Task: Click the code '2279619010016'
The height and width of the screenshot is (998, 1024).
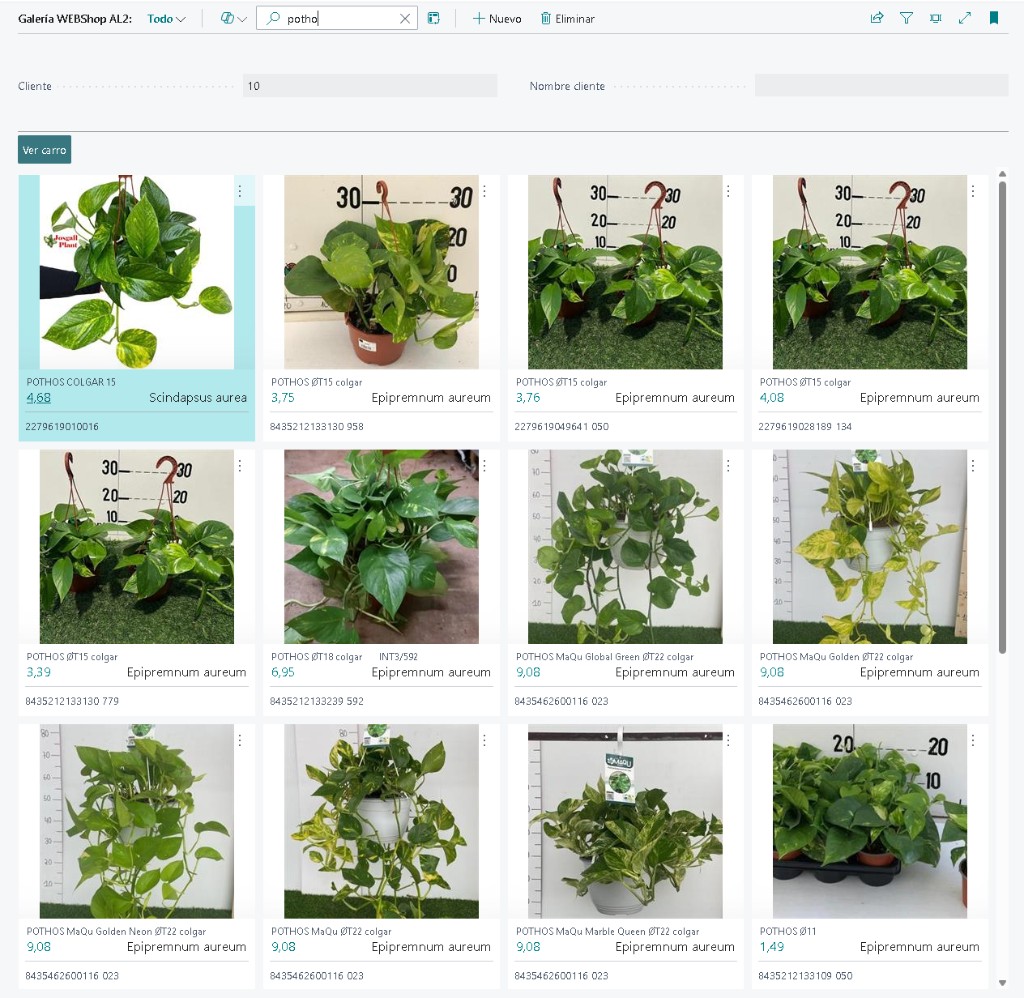Action: tap(62, 427)
